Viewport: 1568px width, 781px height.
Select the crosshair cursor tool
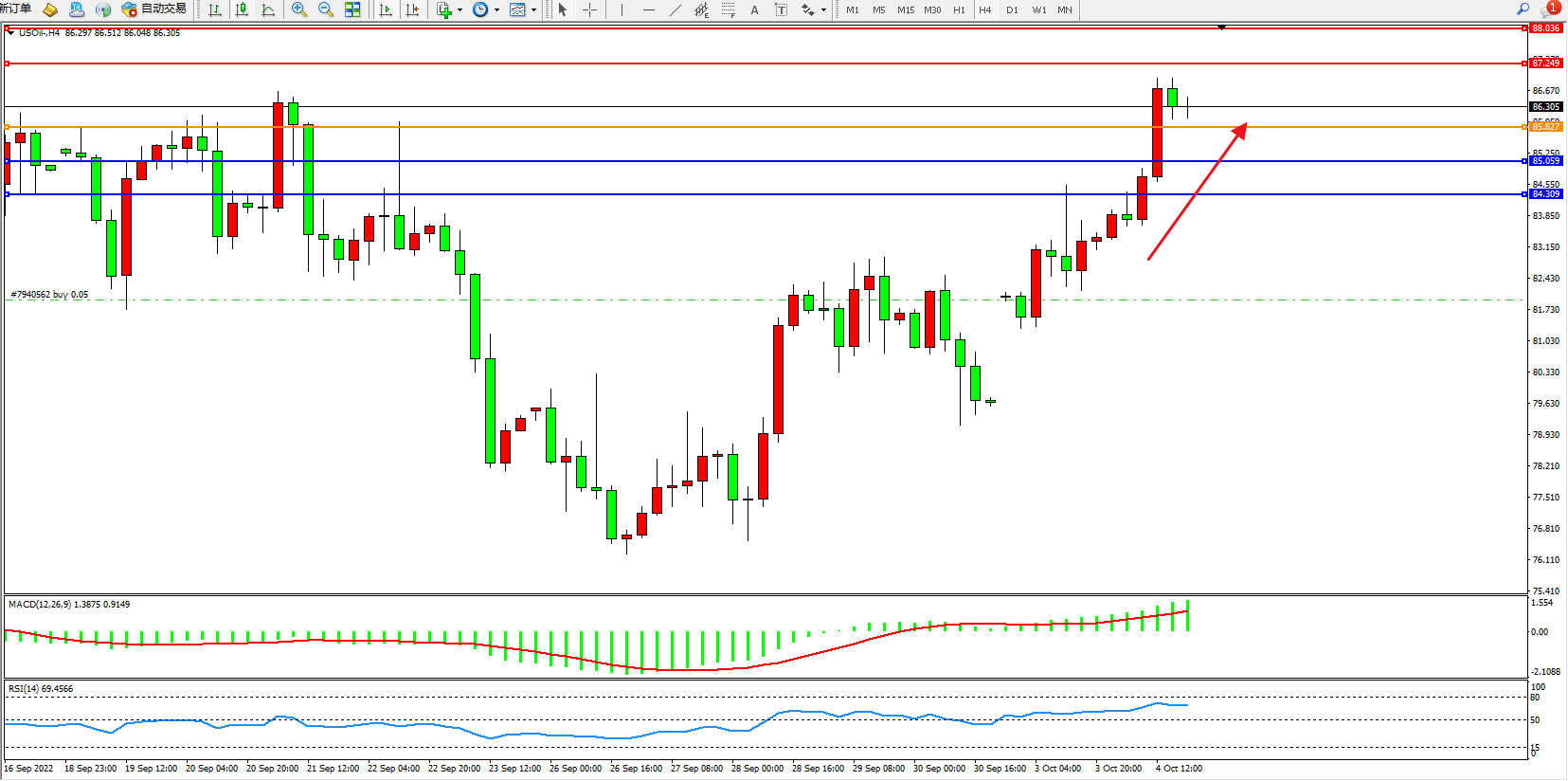click(x=589, y=9)
